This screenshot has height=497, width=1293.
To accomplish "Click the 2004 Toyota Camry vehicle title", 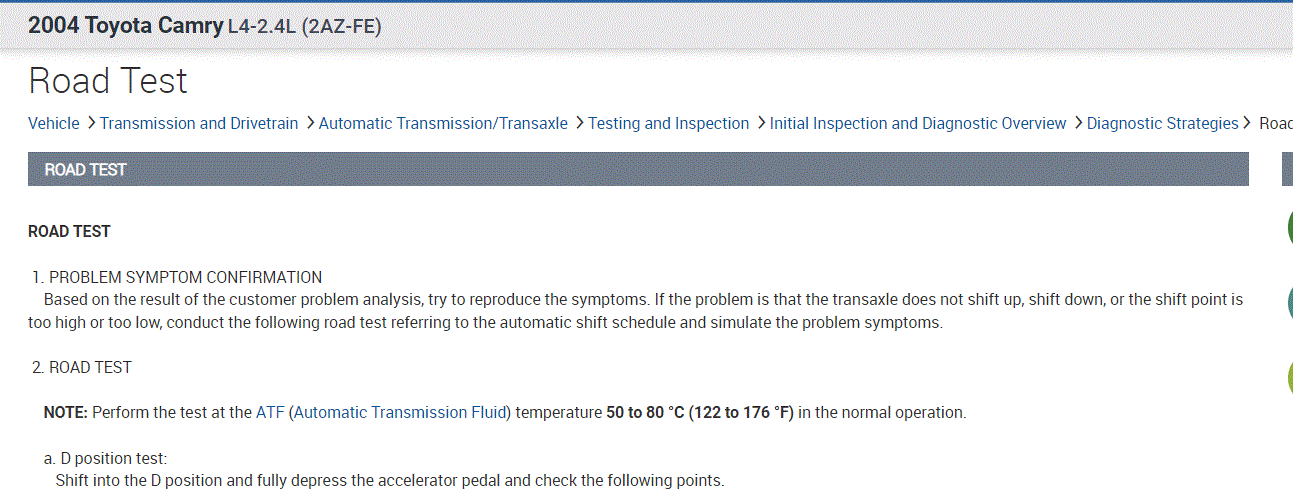I will tap(126, 25).
